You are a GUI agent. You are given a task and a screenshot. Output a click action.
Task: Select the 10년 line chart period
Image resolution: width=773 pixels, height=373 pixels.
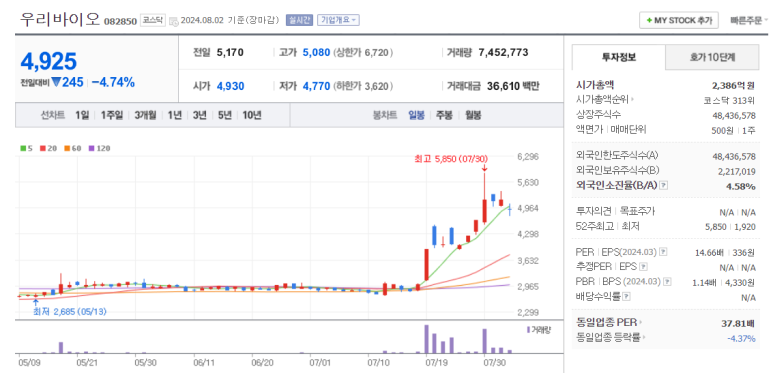(x=252, y=115)
